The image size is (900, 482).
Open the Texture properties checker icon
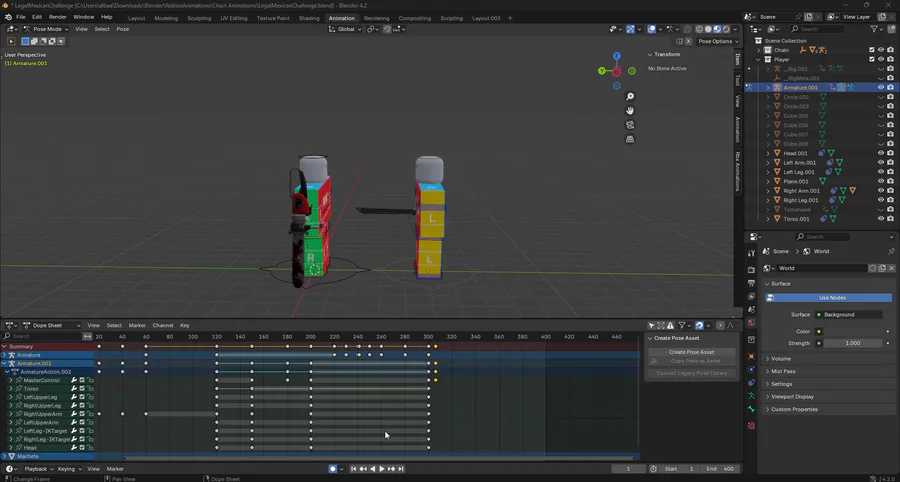pyautogui.click(x=751, y=426)
